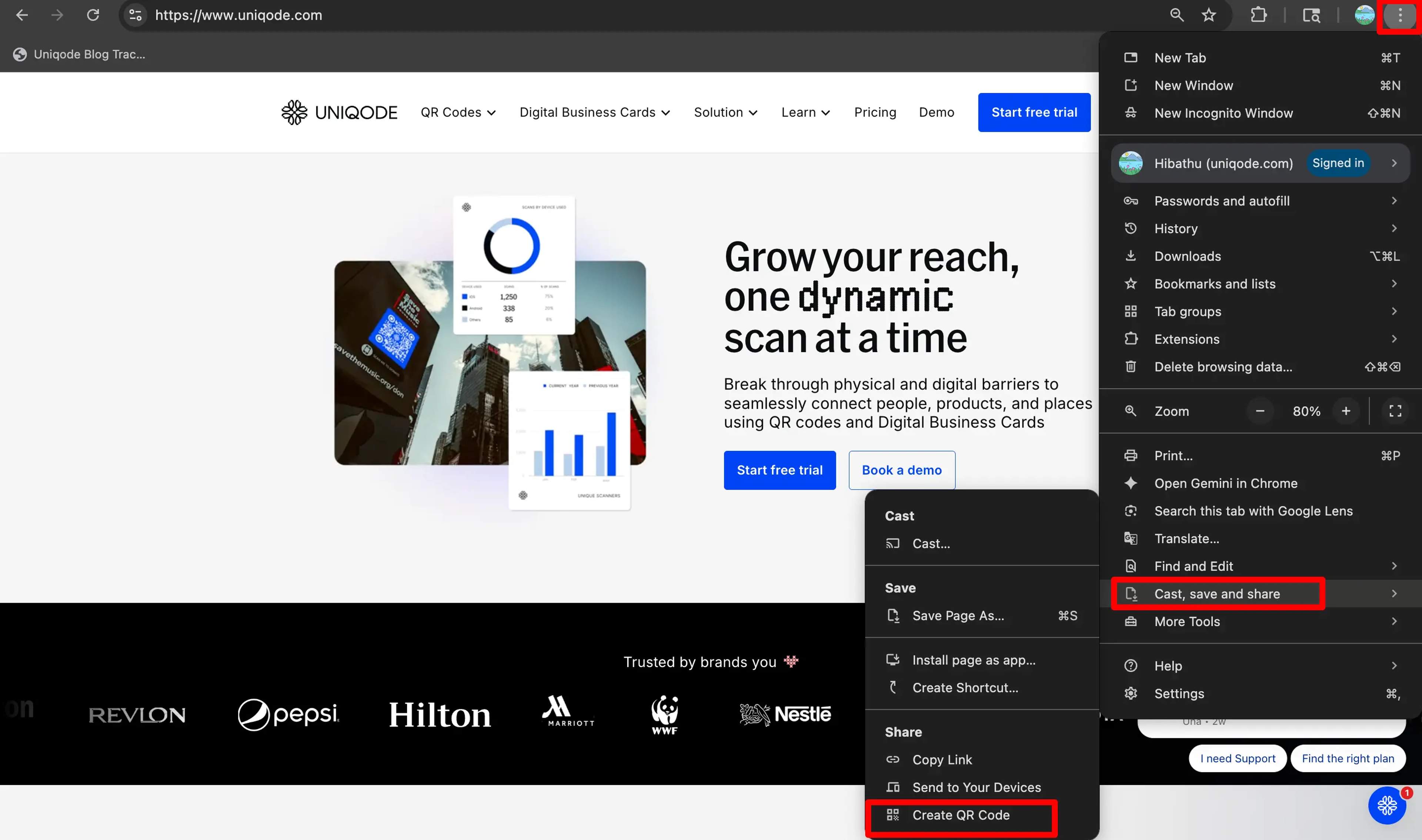The width and height of the screenshot is (1422, 840).
Task: Open the Extensions puzzle icon in toolbar
Action: click(x=1258, y=15)
